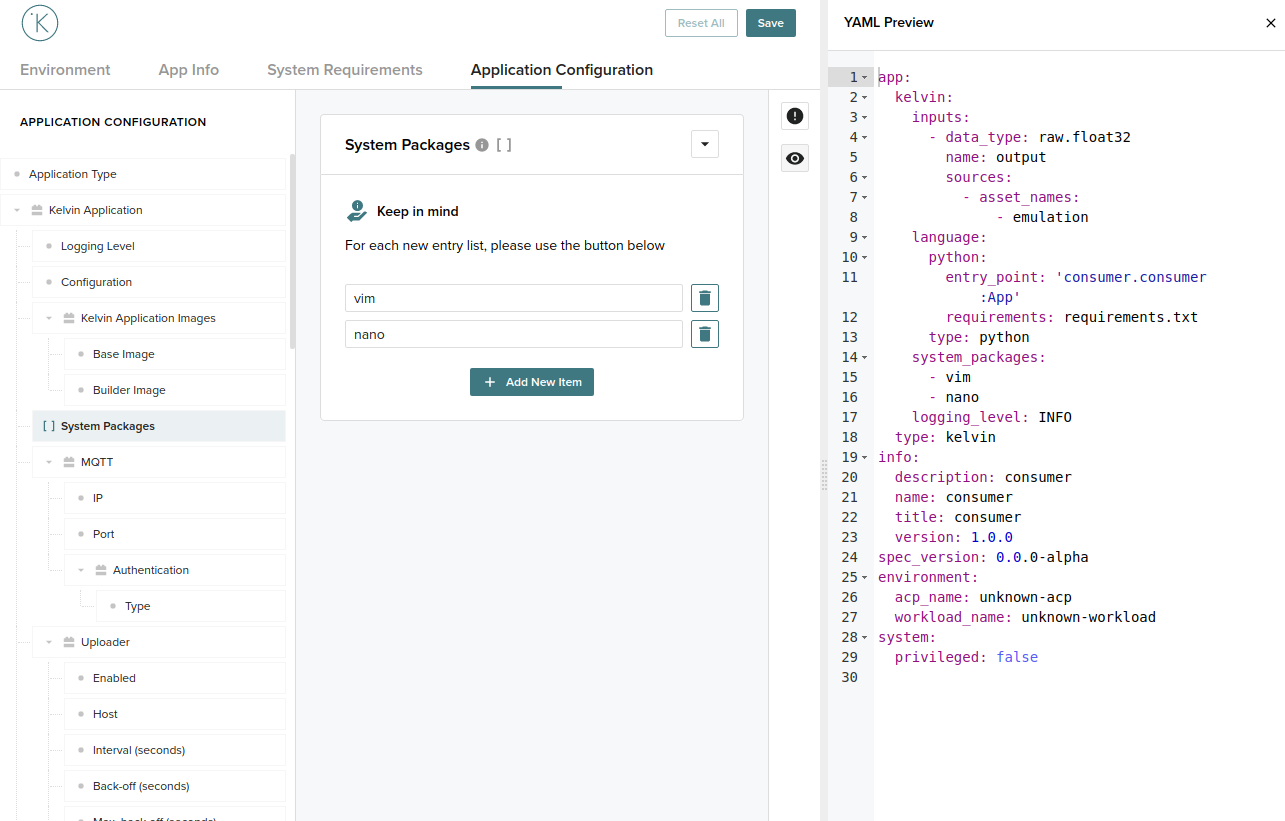Image resolution: width=1285 pixels, height=821 pixels.
Task: Click the configuration tree scrollbar
Action: 292,250
